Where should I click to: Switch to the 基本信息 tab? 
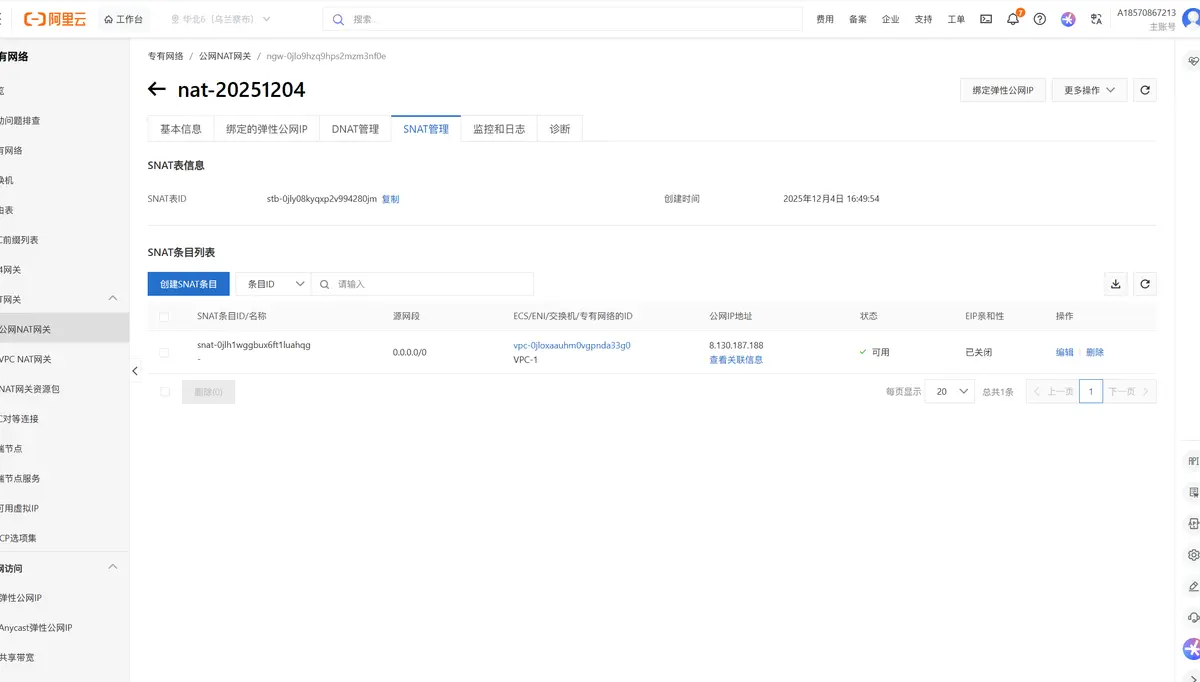point(181,129)
